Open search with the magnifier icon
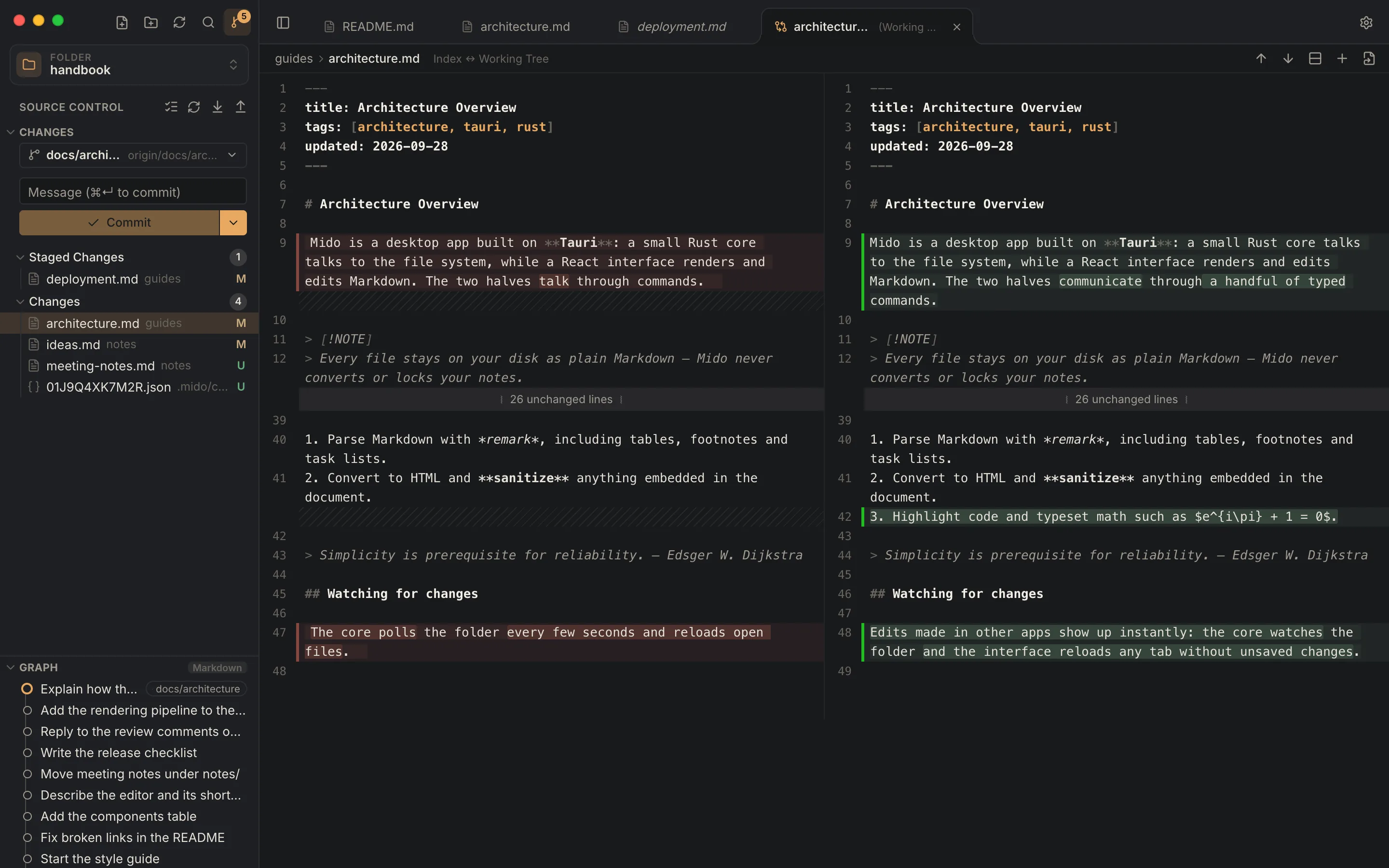 [208, 22]
